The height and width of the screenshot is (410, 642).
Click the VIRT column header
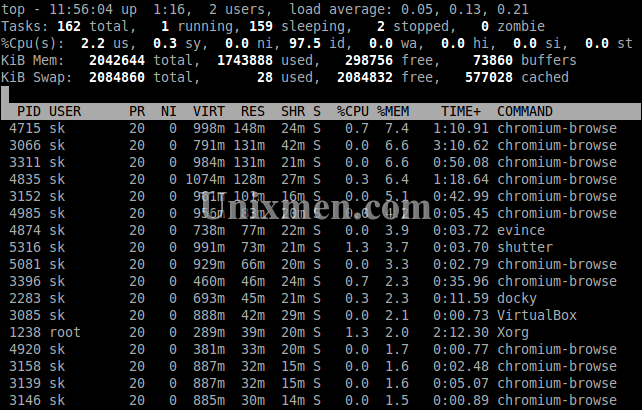tap(209, 111)
